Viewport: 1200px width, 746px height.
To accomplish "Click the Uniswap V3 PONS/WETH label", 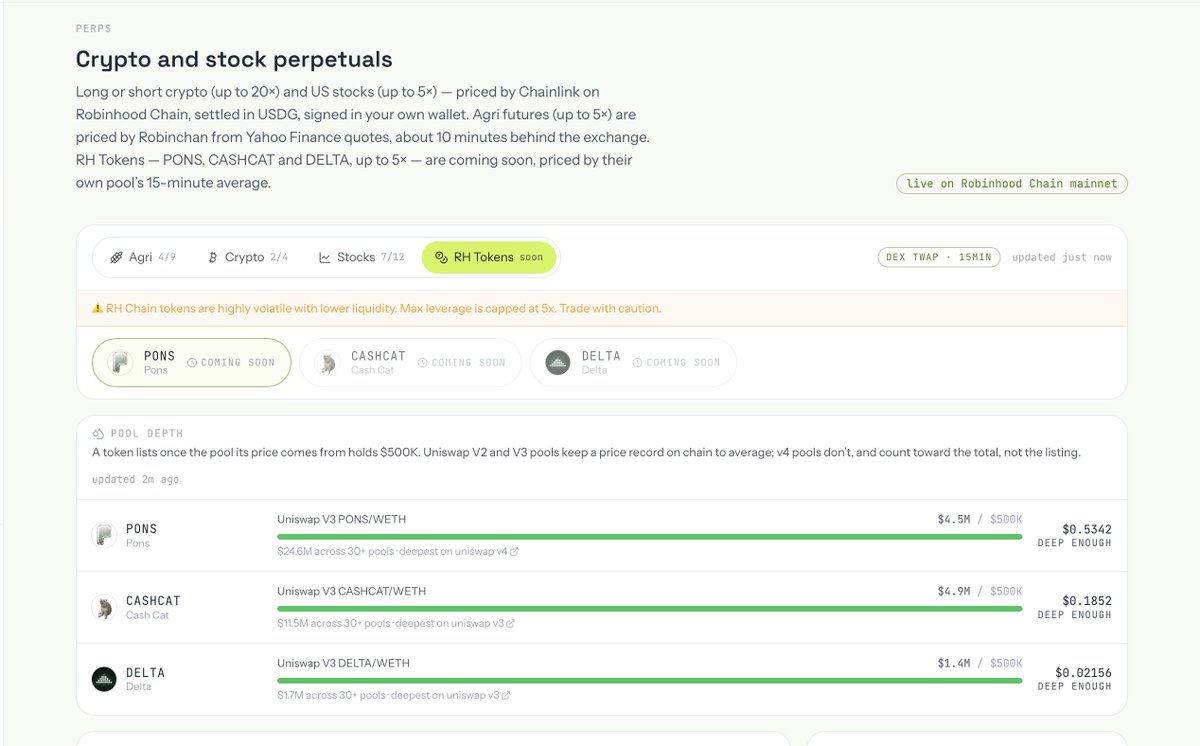I will [x=341, y=519].
